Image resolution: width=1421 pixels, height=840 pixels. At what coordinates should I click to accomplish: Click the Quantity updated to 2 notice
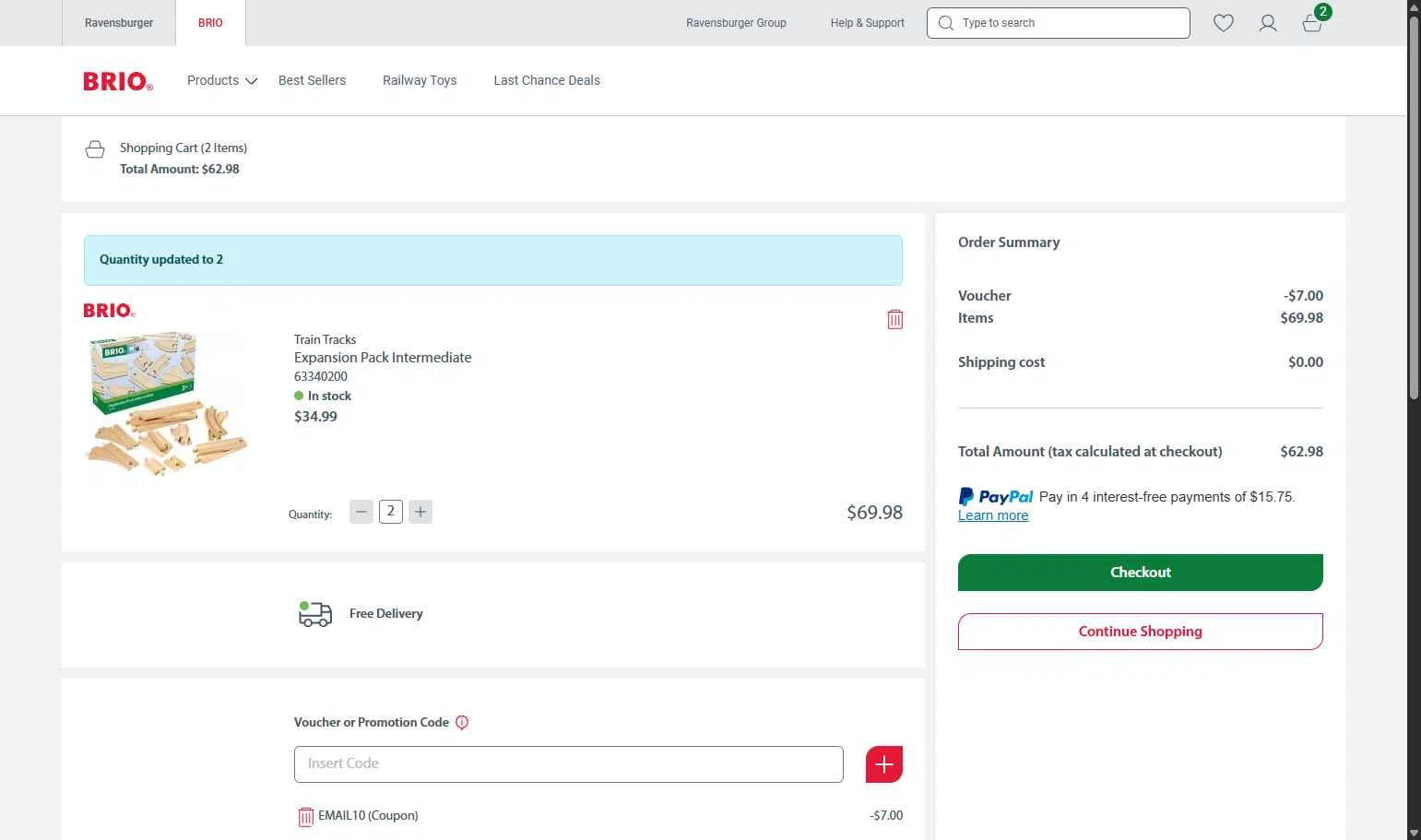pos(493,260)
